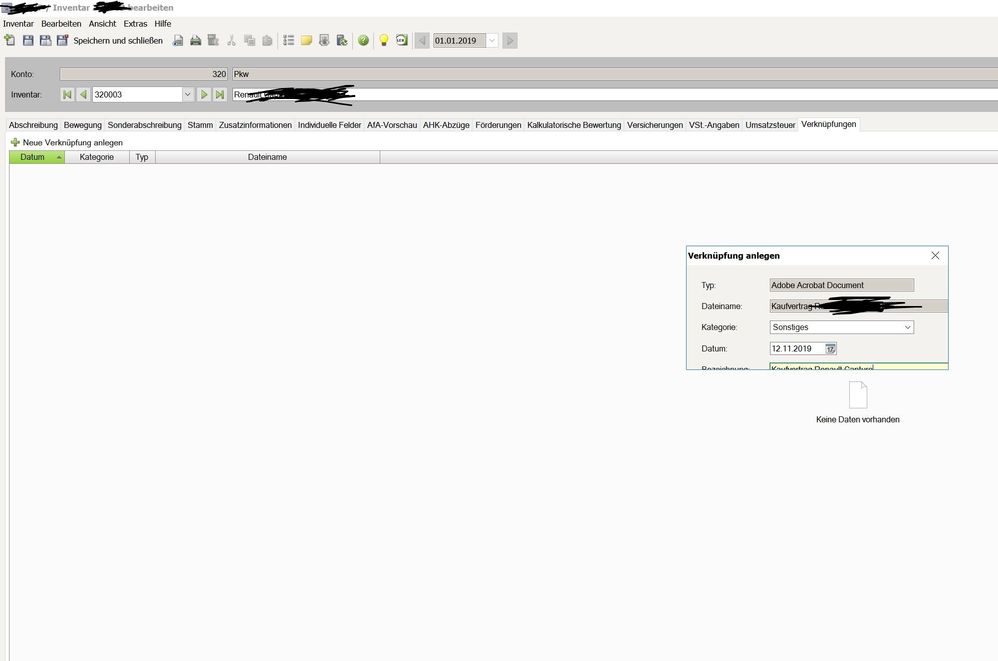This screenshot has width=998, height=661.
Task: Click the green plus Neue Verknüpfung icon
Action: coord(15,143)
